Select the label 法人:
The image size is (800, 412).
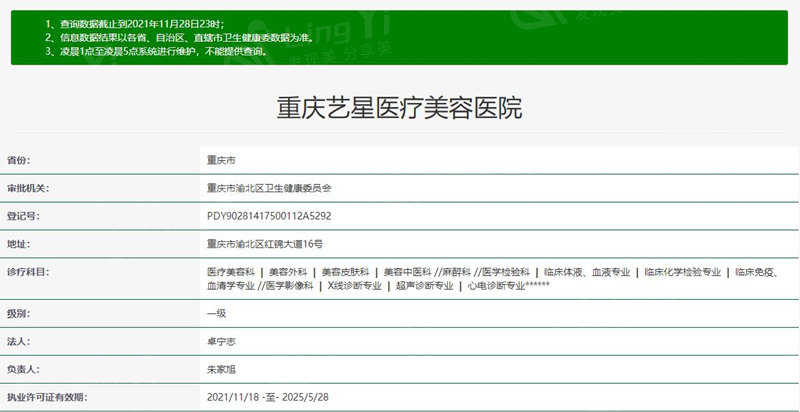coord(18,342)
